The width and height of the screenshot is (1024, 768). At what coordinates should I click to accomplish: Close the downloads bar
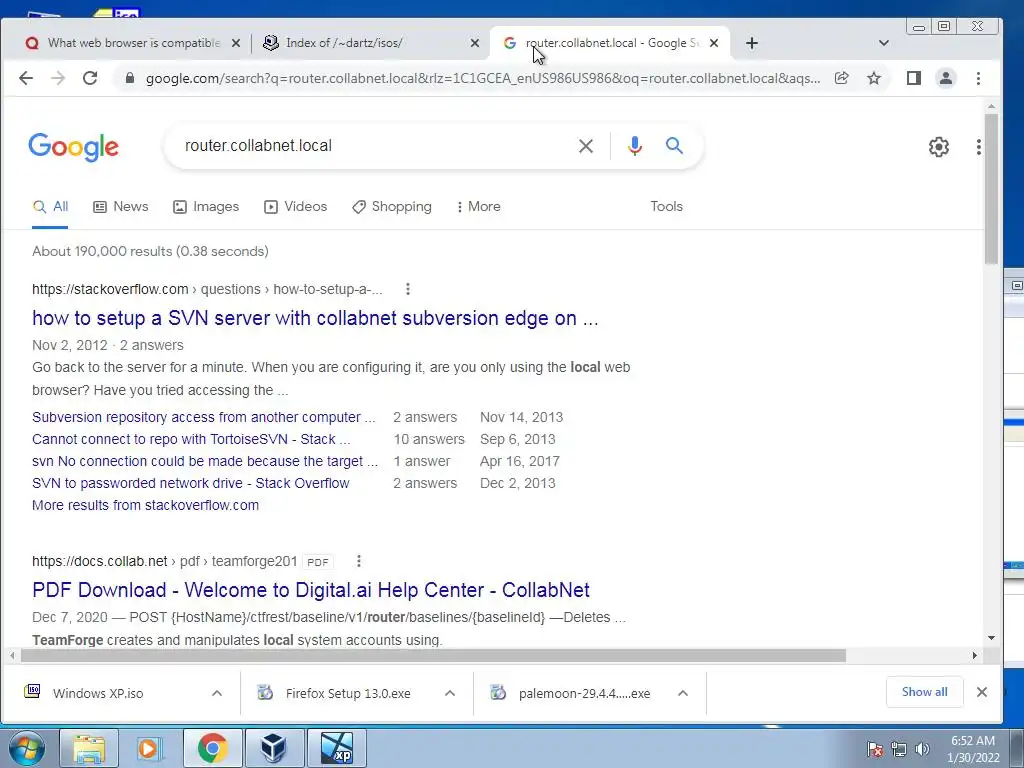coord(982,692)
